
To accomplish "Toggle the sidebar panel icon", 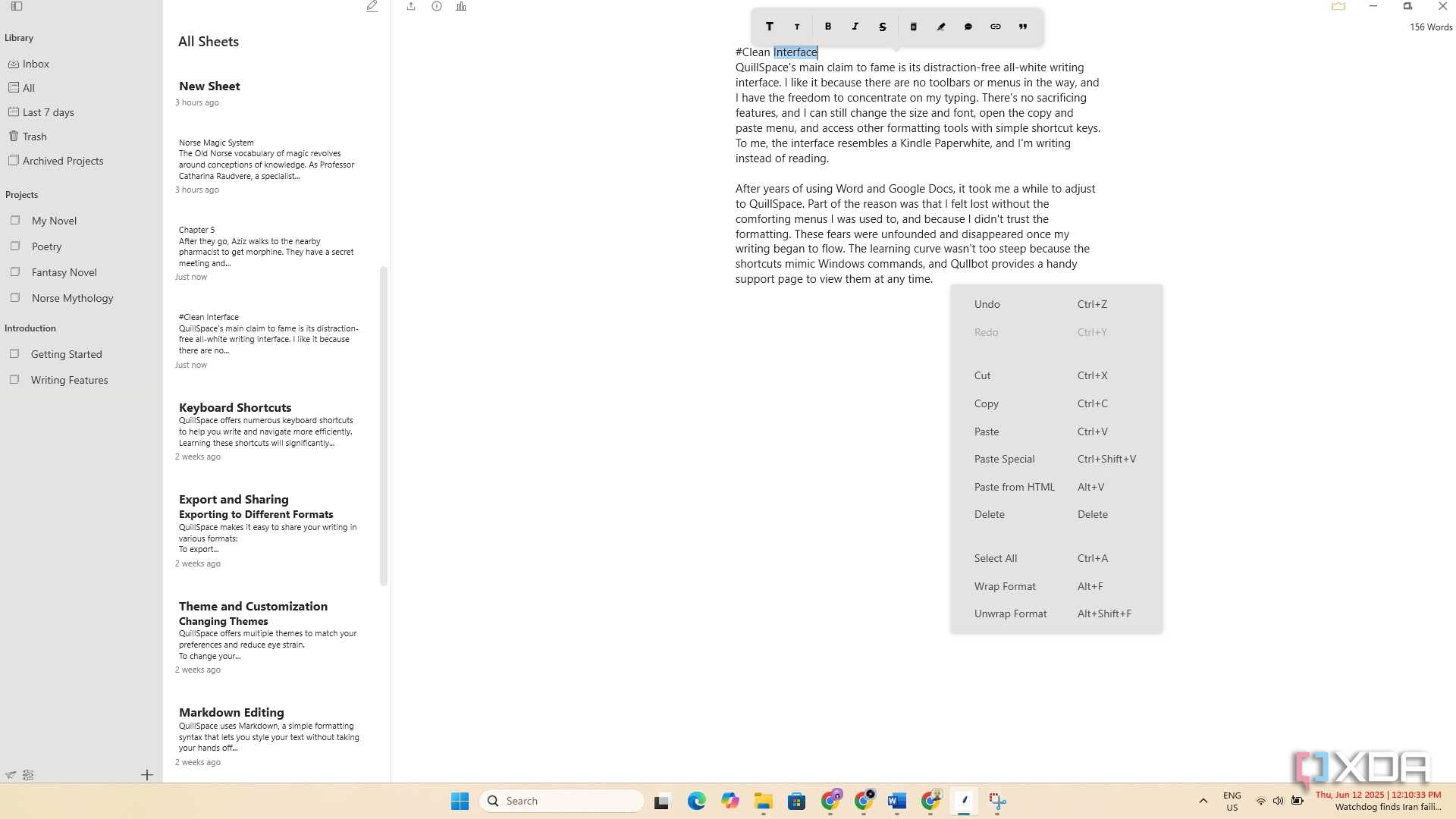I will [17, 6].
